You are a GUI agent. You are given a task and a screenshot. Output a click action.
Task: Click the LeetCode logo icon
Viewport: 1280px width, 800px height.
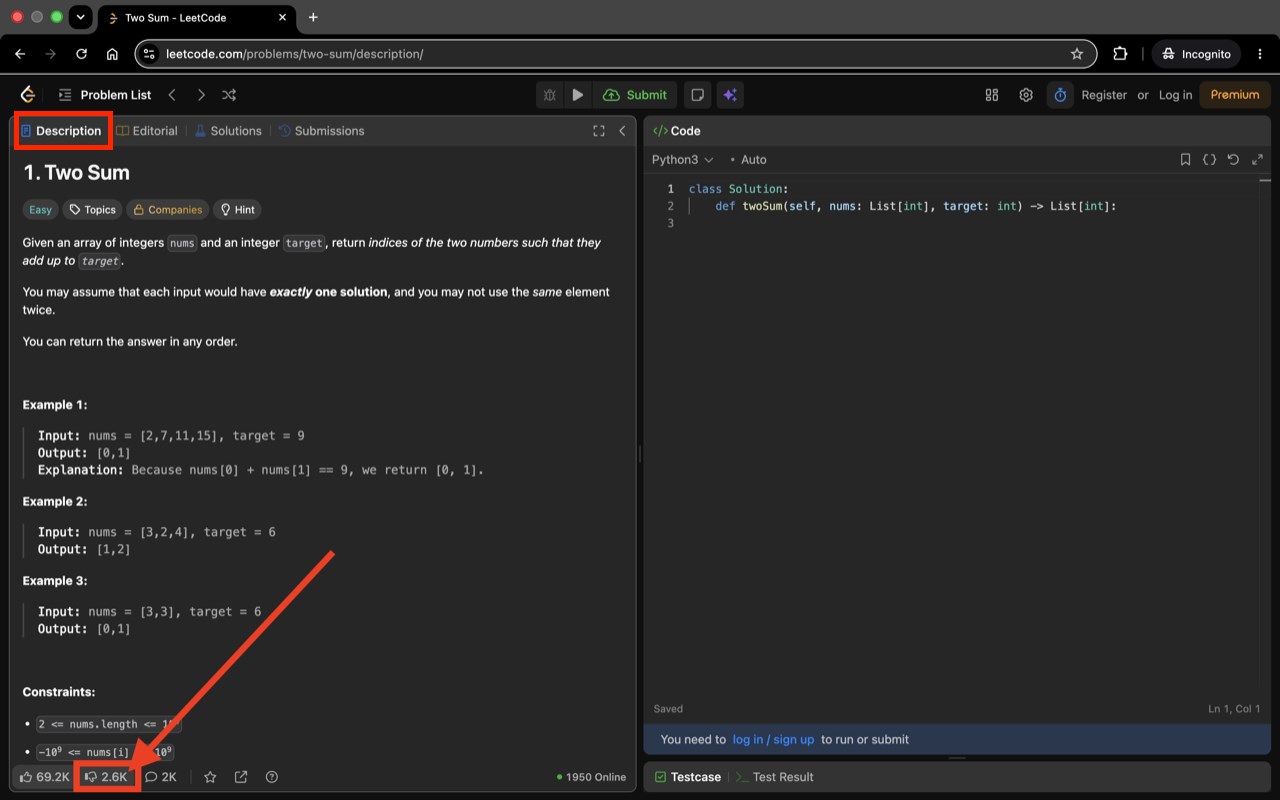[28, 95]
